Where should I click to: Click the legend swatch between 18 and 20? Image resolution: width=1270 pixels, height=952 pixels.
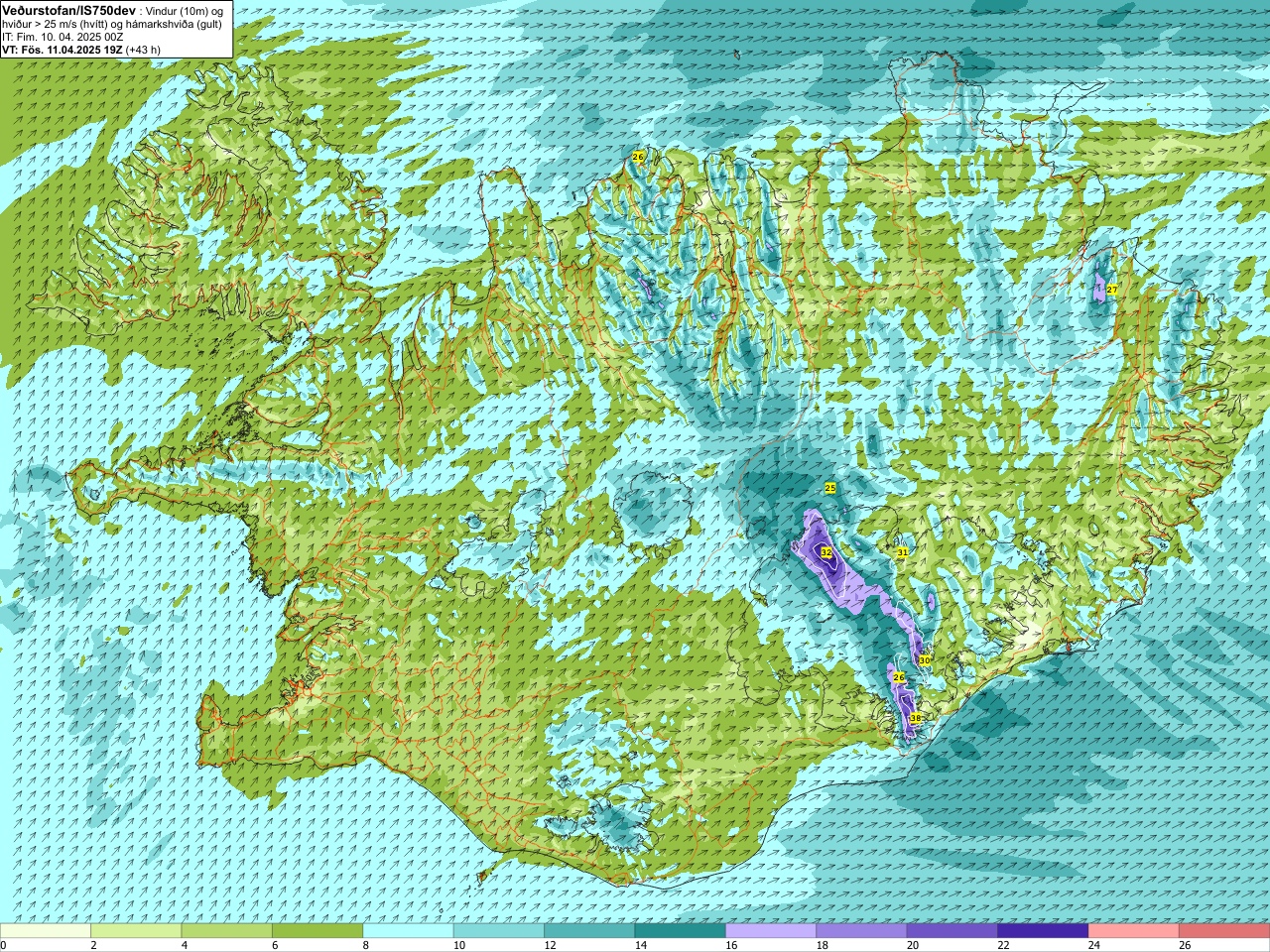[861, 931]
